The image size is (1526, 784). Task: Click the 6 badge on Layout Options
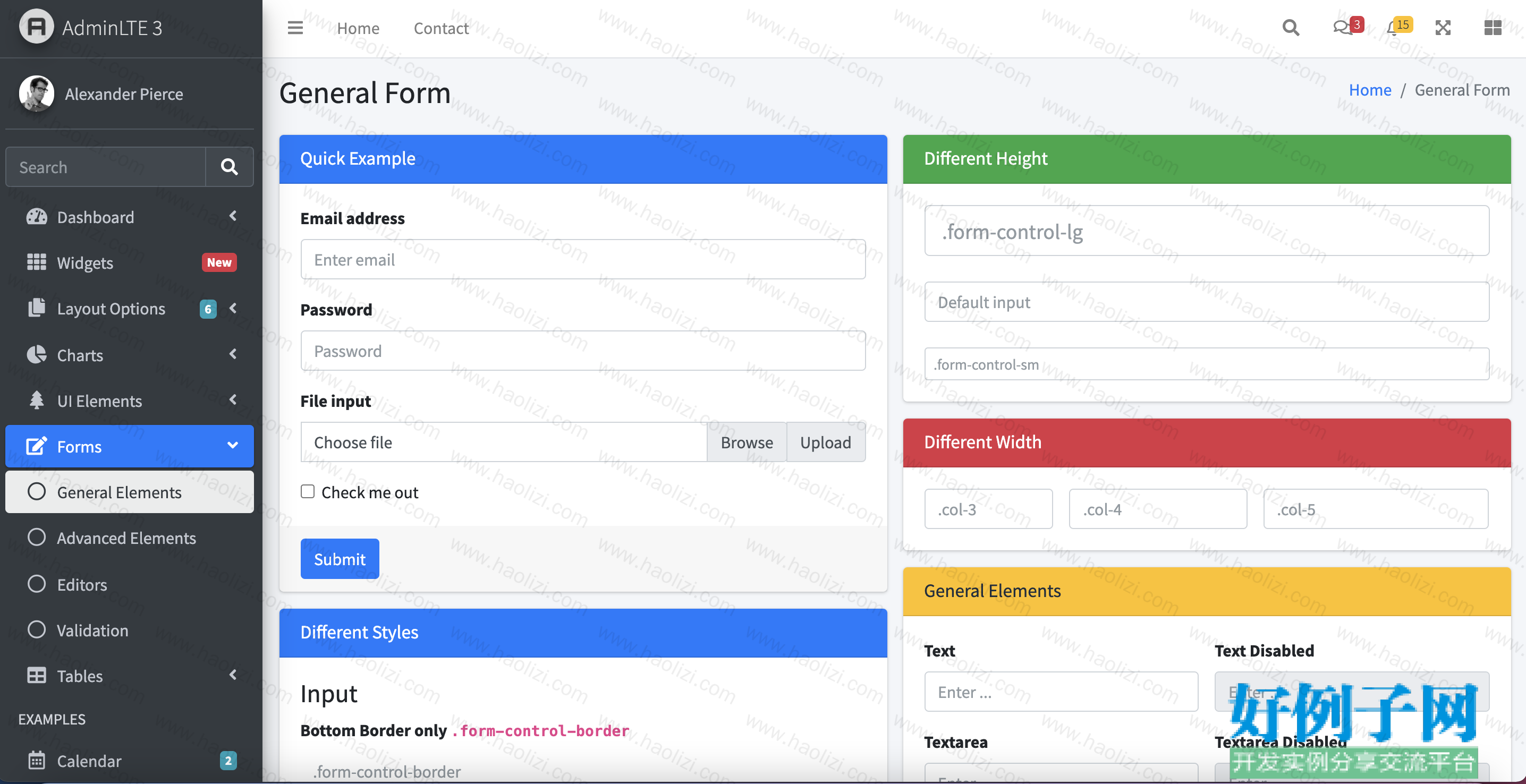[208, 309]
